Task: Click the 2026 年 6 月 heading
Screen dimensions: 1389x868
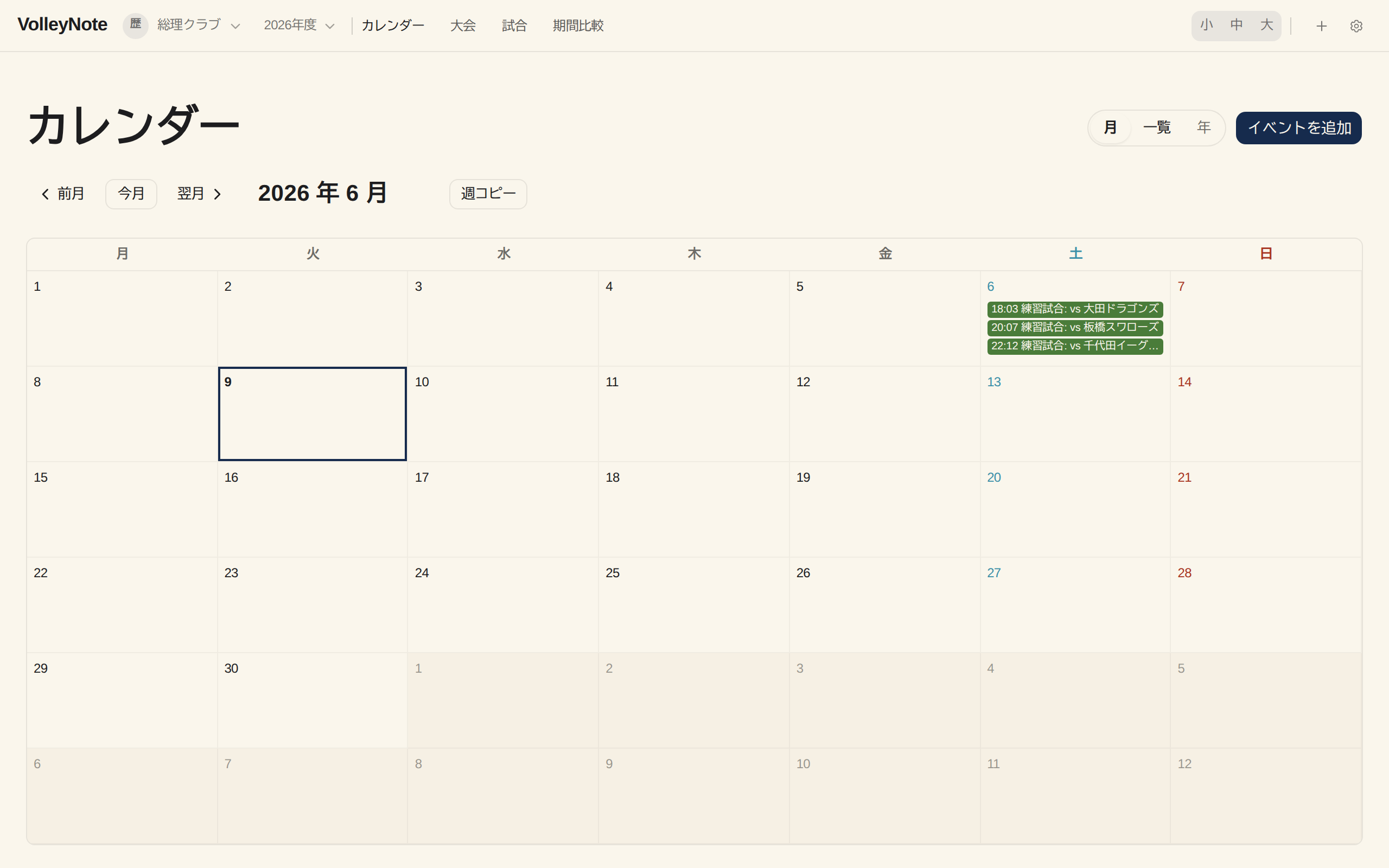Action: (x=323, y=194)
